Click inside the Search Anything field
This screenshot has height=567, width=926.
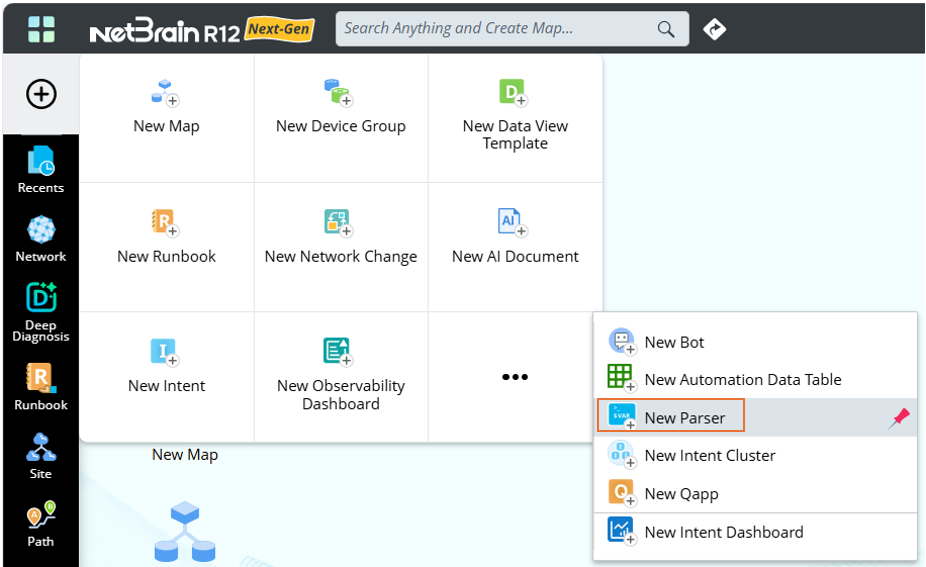(x=512, y=29)
